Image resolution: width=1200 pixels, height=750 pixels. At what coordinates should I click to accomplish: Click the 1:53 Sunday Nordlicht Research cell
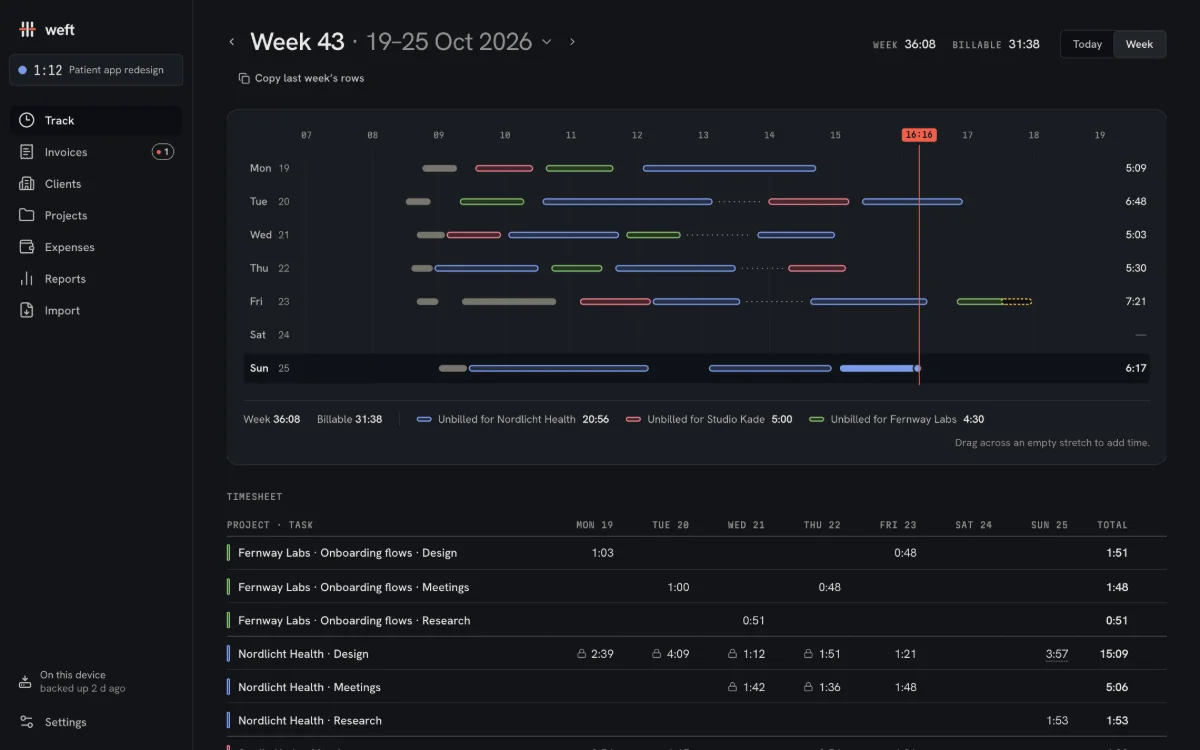pyautogui.click(x=1057, y=720)
